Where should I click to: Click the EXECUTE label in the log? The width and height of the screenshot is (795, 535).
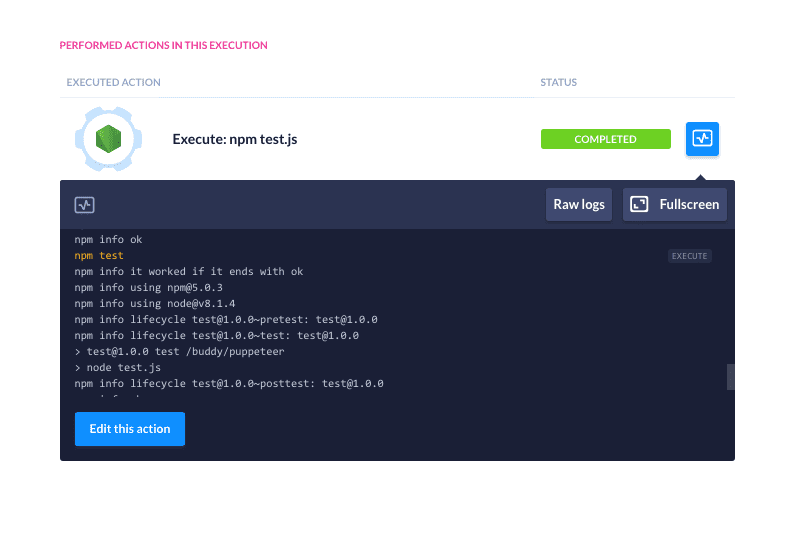[x=690, y=256]
